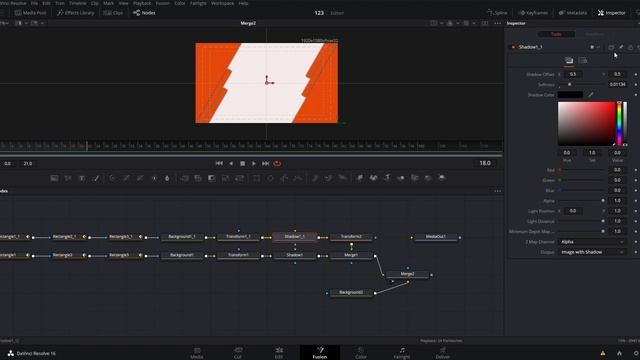Screen dimensions: 640x360
Task: Switch to the Fairlight page
Action: click(402, 353)
